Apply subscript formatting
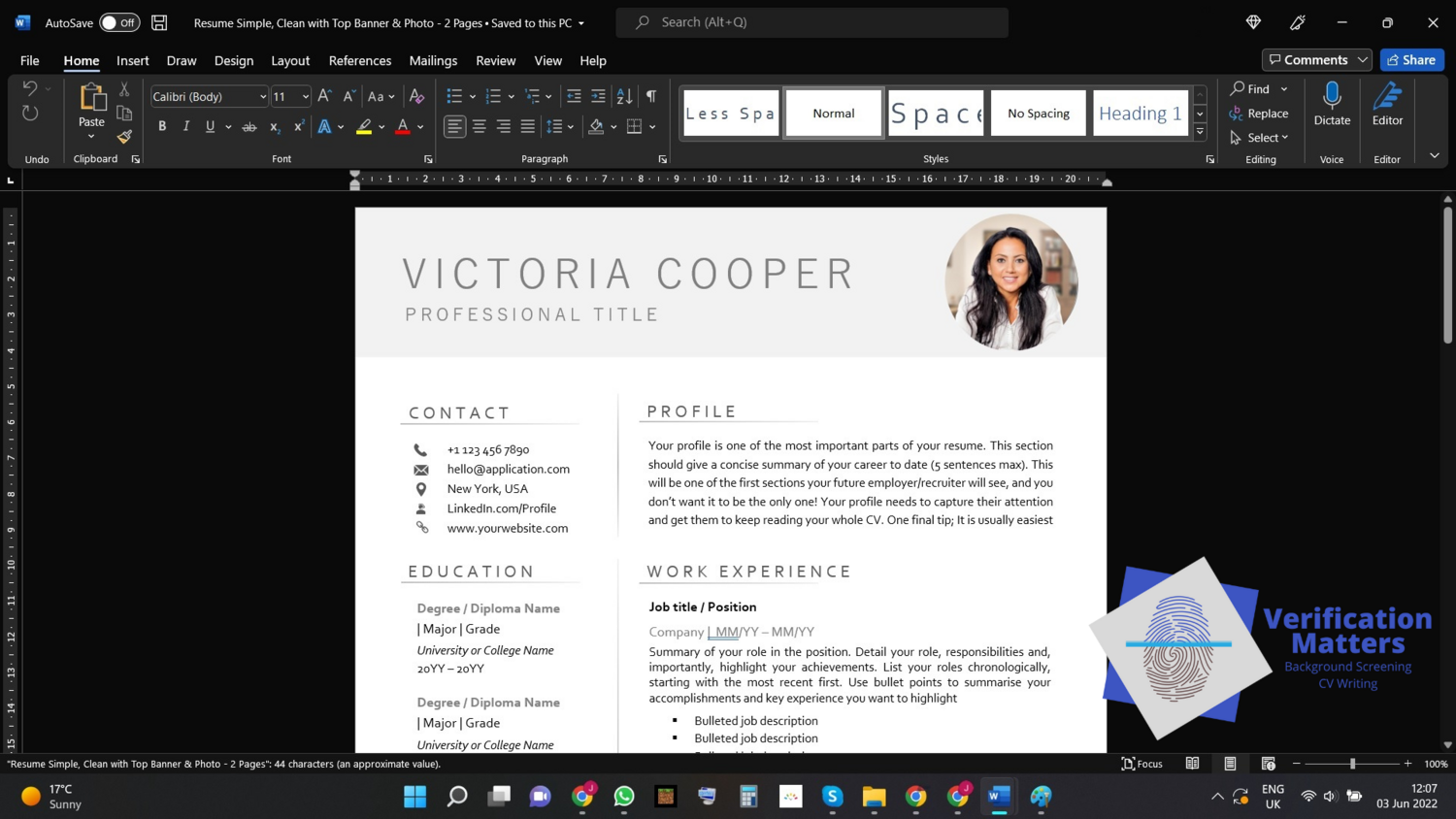 tap(273, 126)
